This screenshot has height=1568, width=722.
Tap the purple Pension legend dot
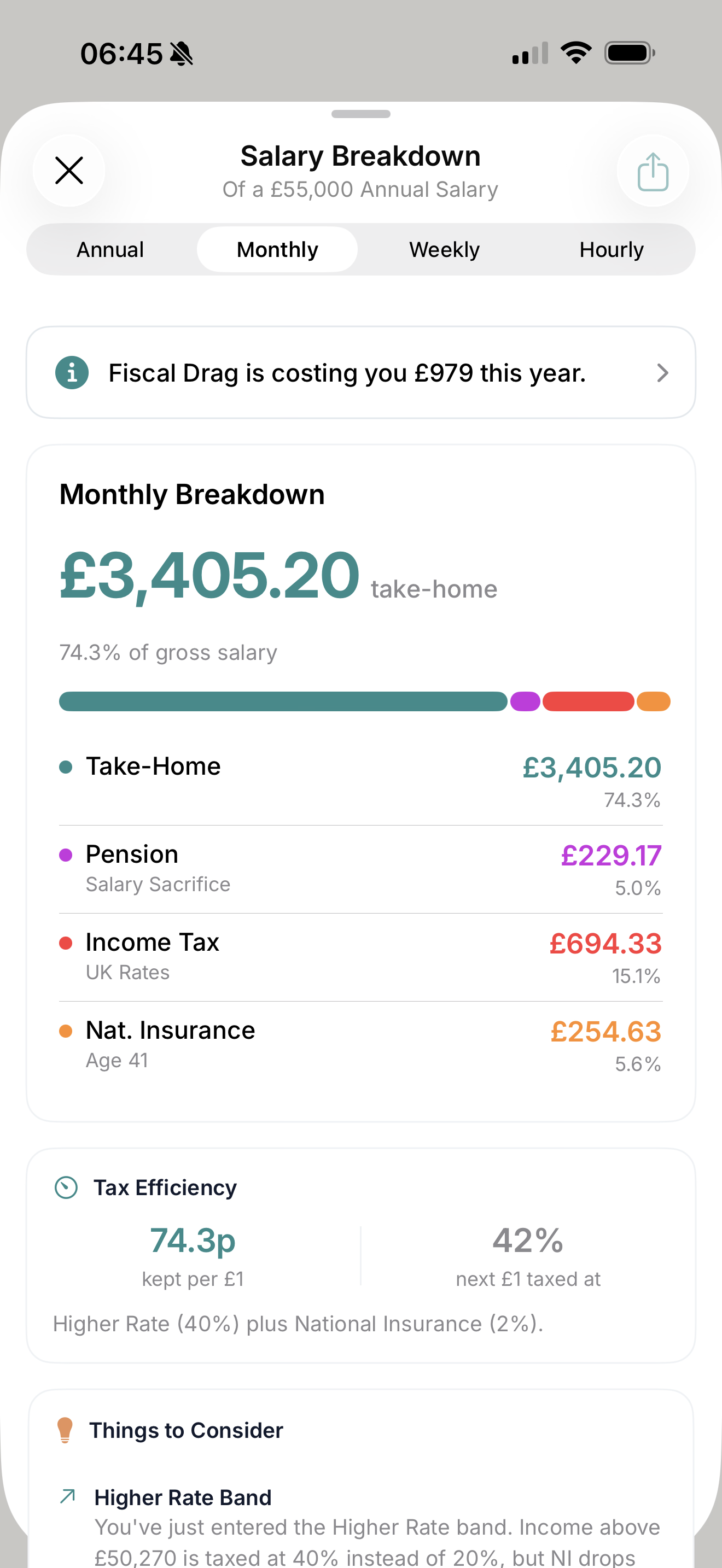[x=66, y=855]
